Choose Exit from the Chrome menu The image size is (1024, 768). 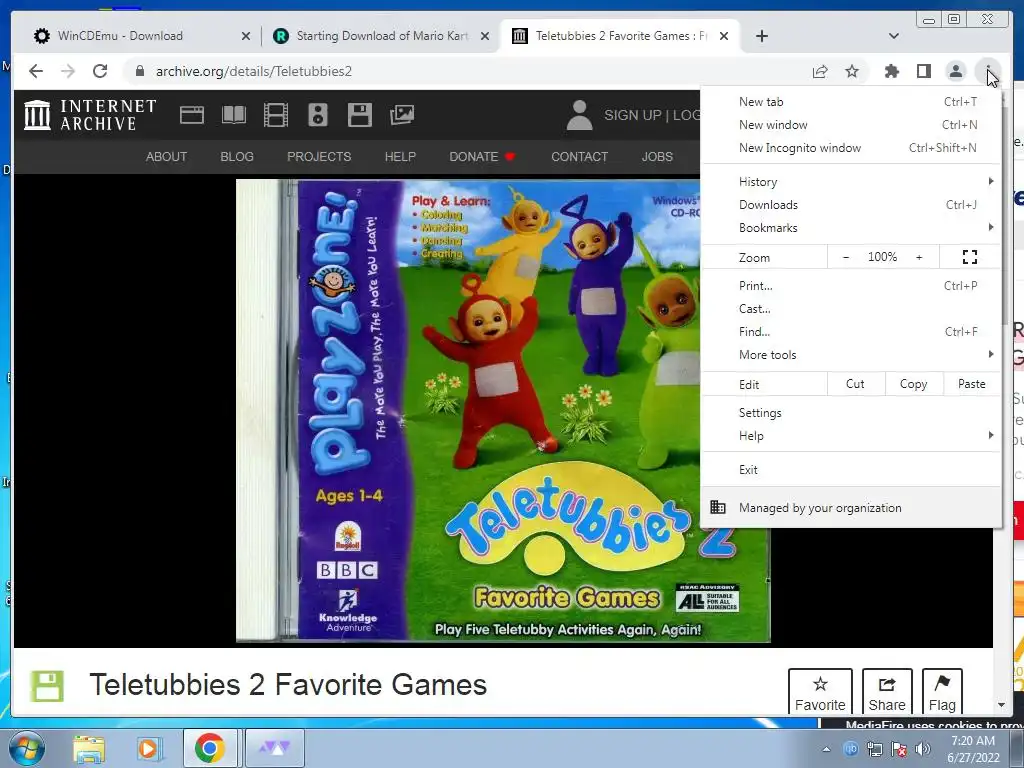pyautogui.click(x=850, y=470)
